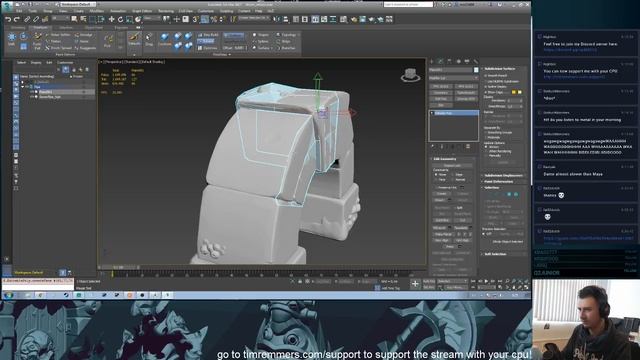Screen dimensions: 640x360
Task: Select the Push/Pull brush in ribbon
Action: tap(37, 41)
